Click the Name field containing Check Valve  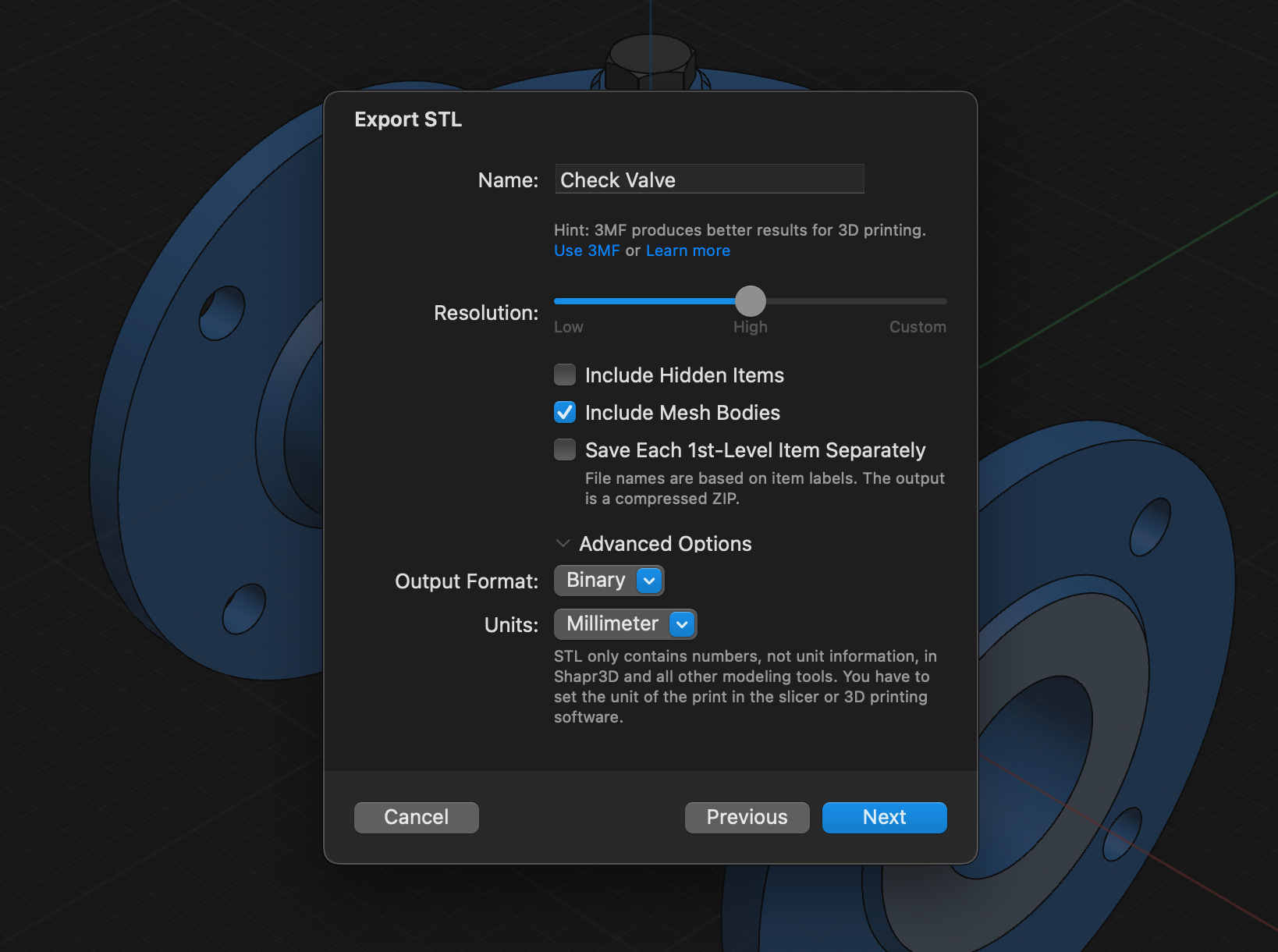(709, 179)
